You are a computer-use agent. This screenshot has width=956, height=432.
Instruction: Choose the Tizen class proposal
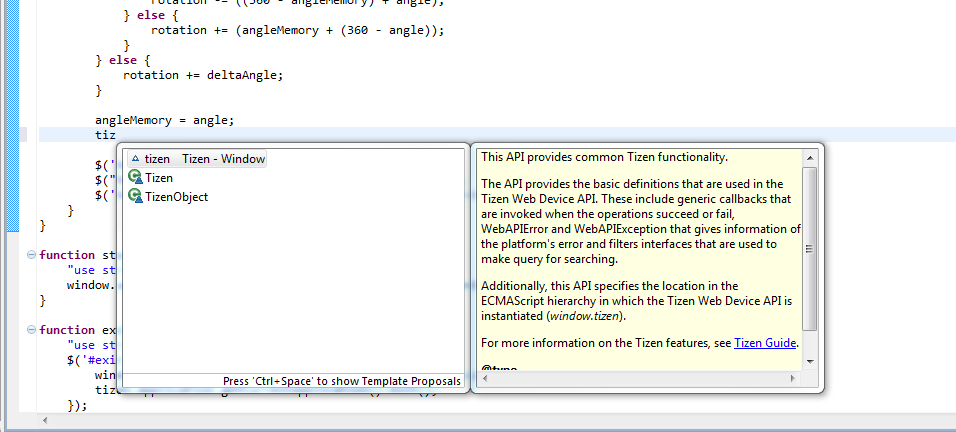[x=159, y=178]
